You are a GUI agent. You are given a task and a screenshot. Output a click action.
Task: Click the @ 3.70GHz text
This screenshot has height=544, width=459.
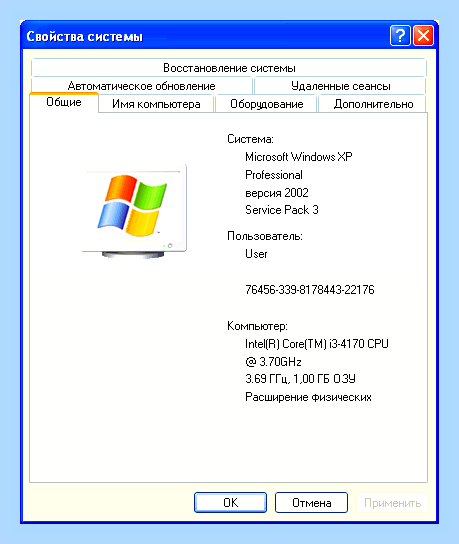pyautogui.click(x=273, y=362)
